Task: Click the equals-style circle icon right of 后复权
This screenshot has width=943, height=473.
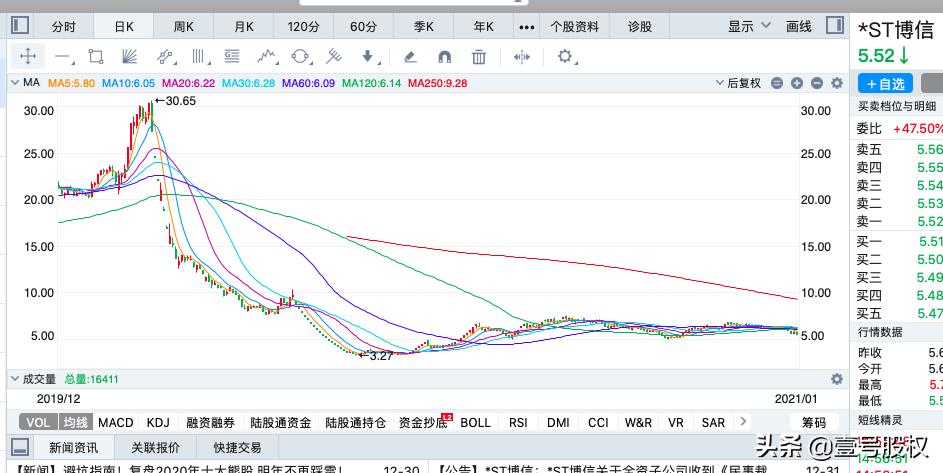Action: (777, 83)
